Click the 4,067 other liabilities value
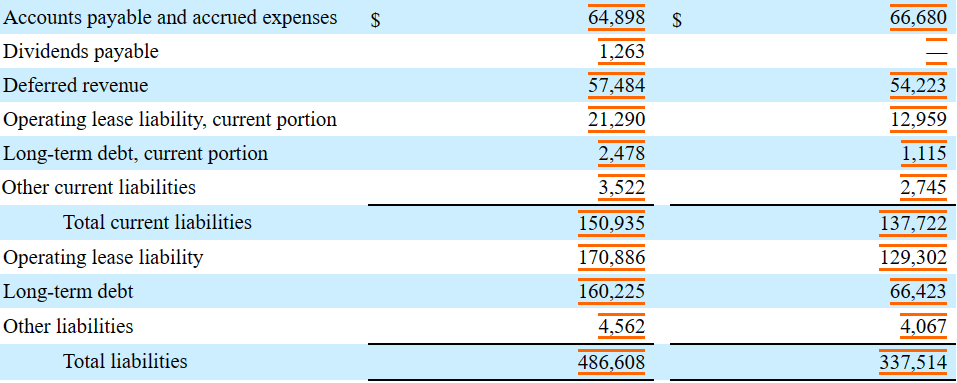 (x=923, y=326)
